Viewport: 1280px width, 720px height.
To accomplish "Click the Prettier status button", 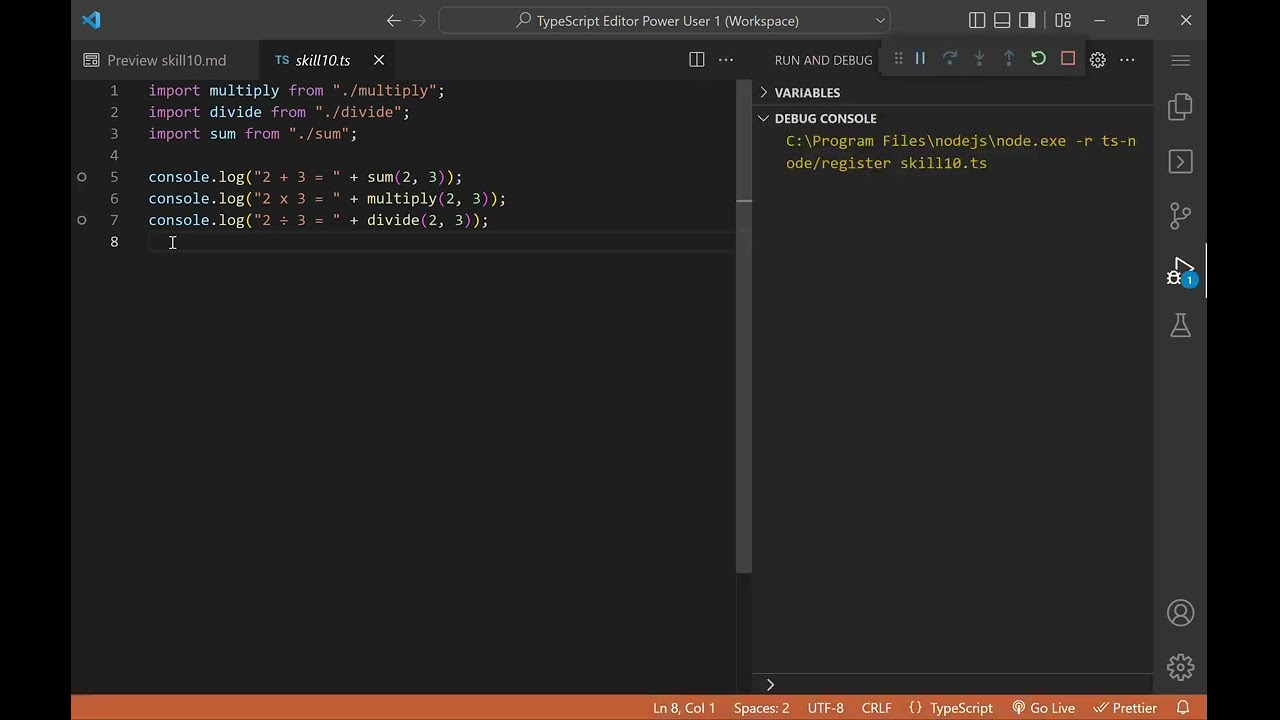I will [x=1125, y=708].
